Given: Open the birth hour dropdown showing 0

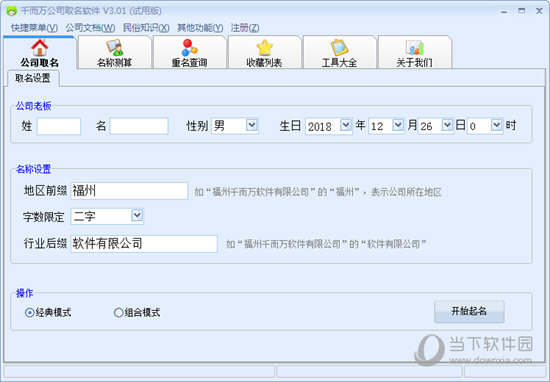Looking at the screenshot, I should click(496, 125).
